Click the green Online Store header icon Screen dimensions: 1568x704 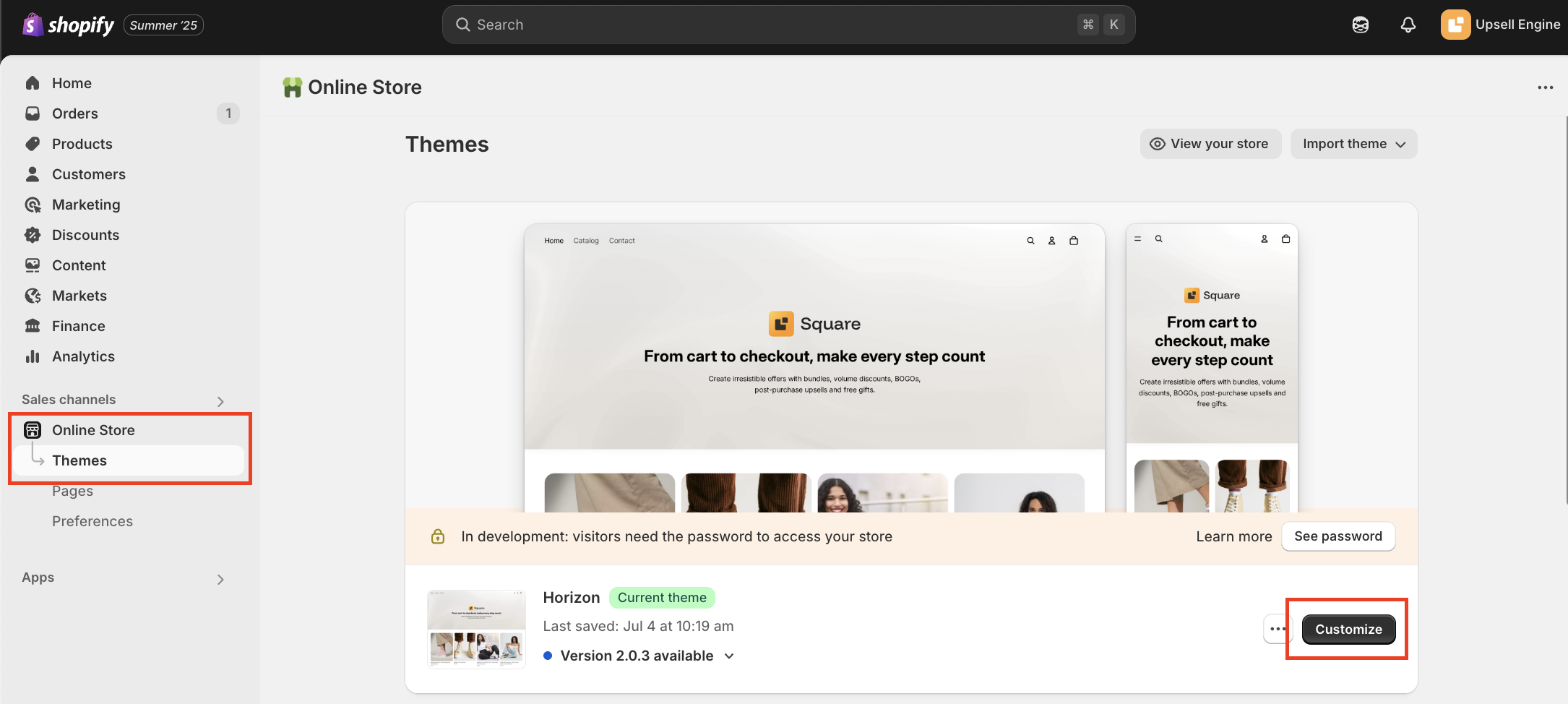292,87
